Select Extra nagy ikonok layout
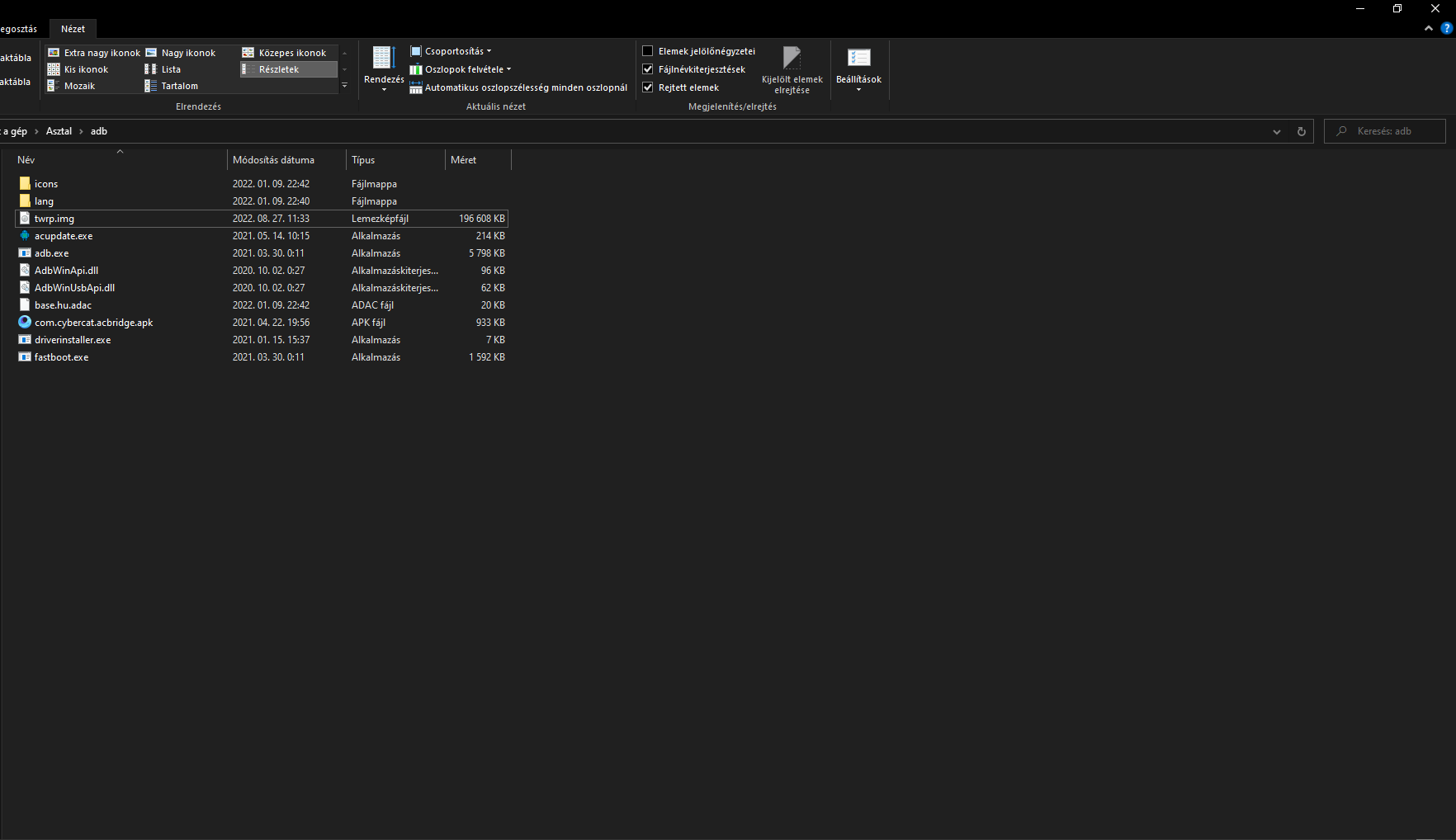Viewport: 1456px width, 840px height. [94, 53]
